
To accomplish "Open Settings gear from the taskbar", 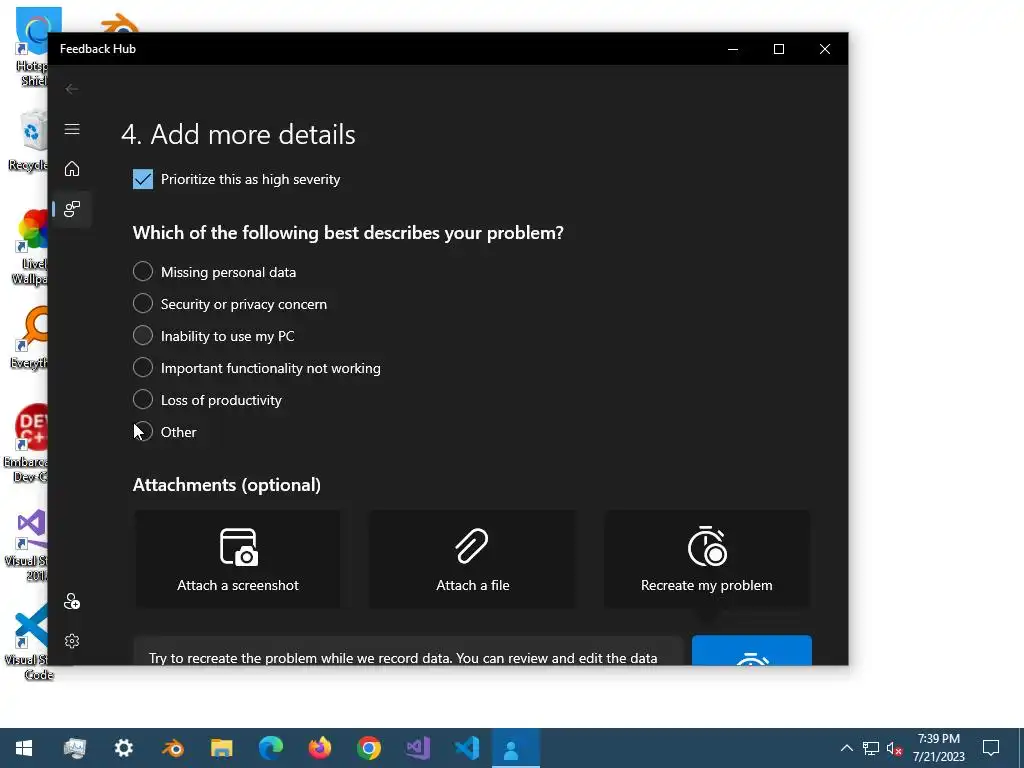I will point(123,748).
